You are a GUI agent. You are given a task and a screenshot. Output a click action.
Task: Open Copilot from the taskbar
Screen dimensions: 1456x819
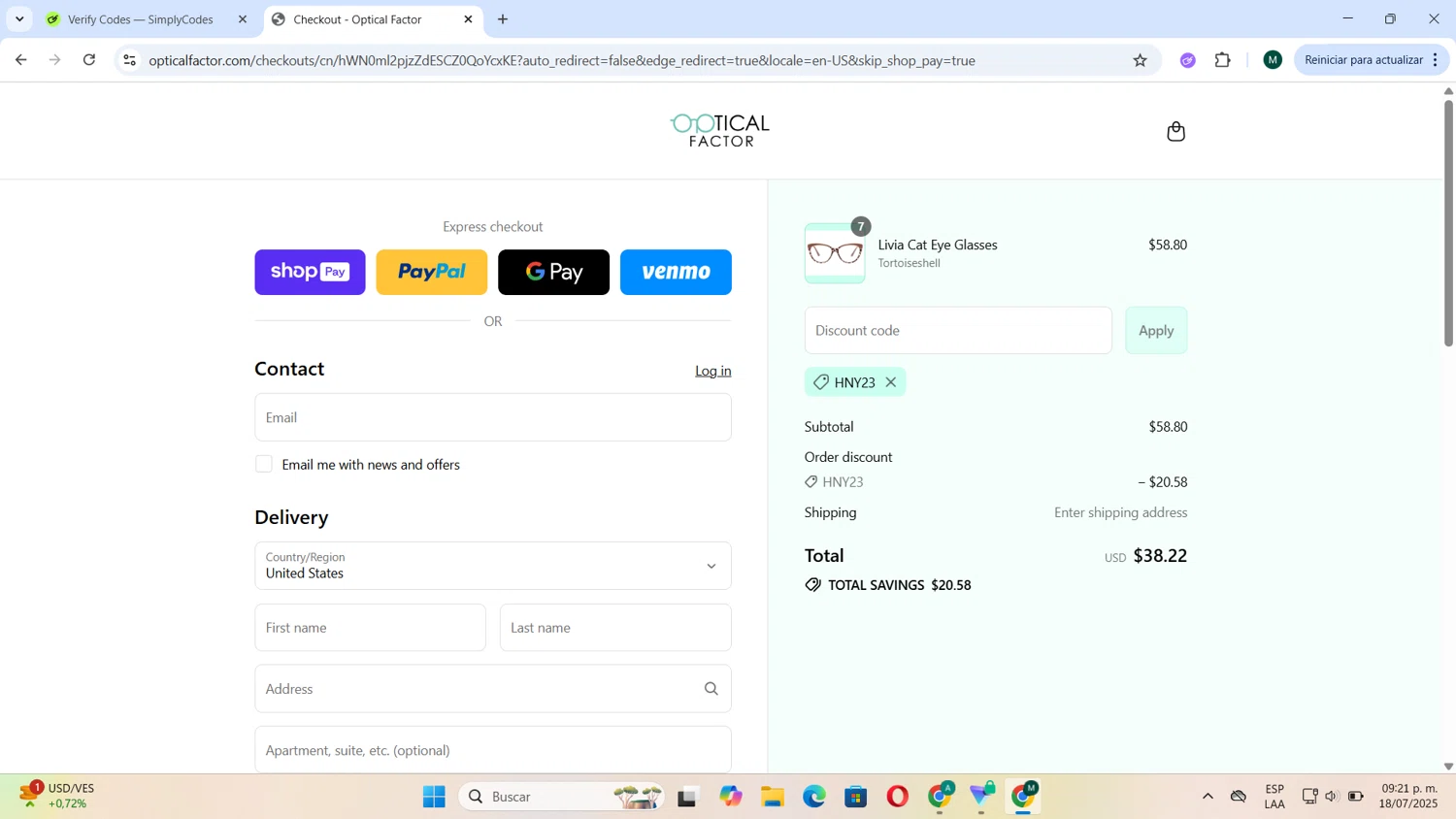[730, 797]
